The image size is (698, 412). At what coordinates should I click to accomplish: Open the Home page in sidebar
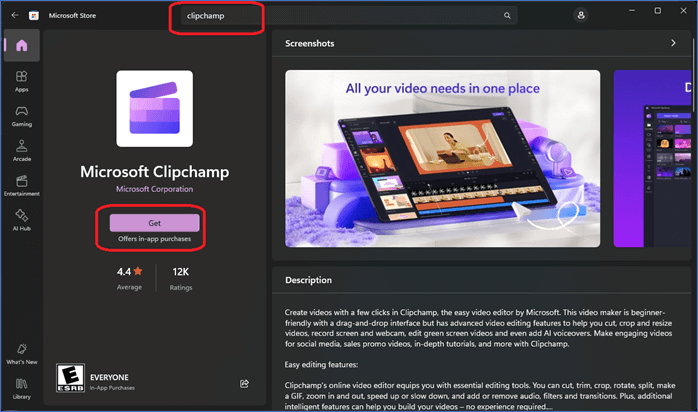pos(22,45)
